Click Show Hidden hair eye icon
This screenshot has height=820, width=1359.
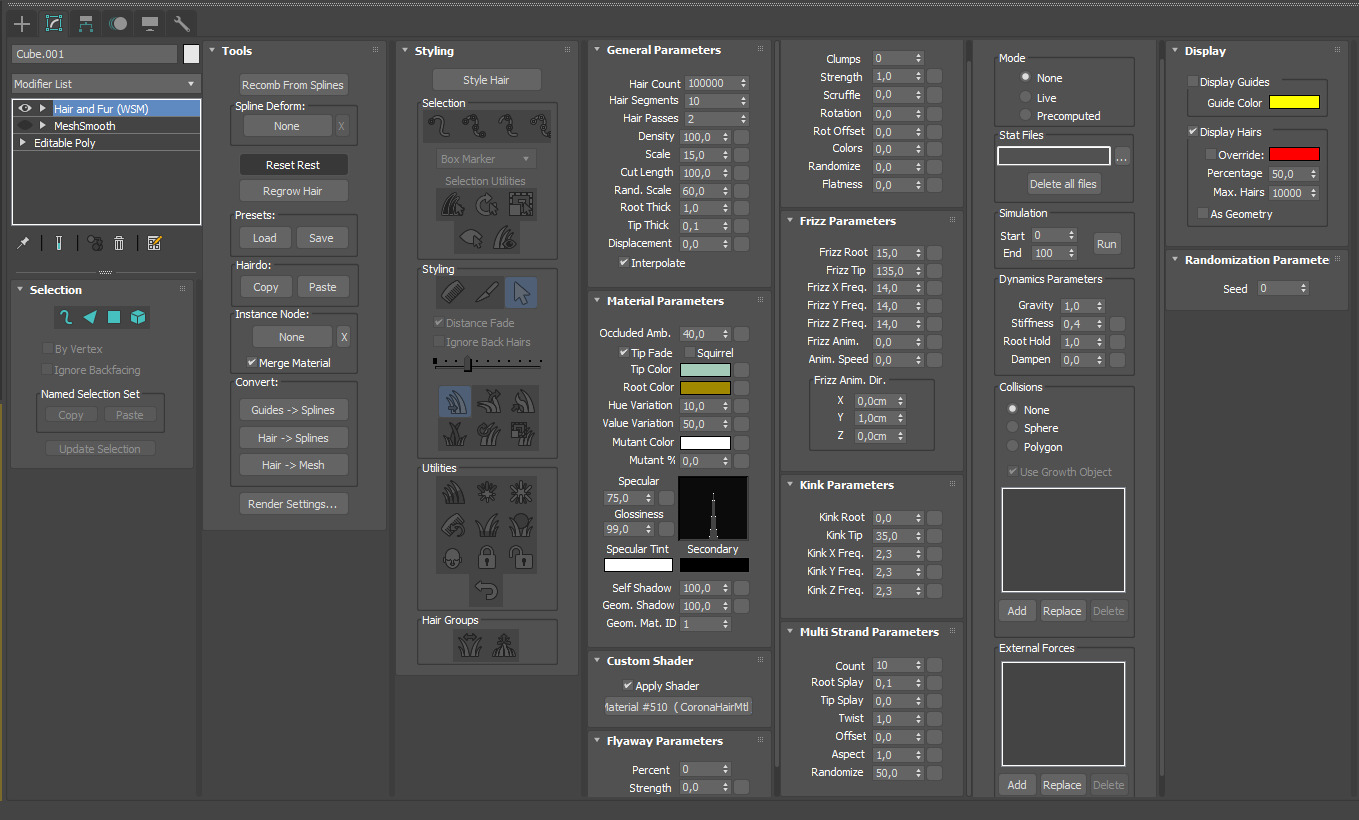(504, 237)
